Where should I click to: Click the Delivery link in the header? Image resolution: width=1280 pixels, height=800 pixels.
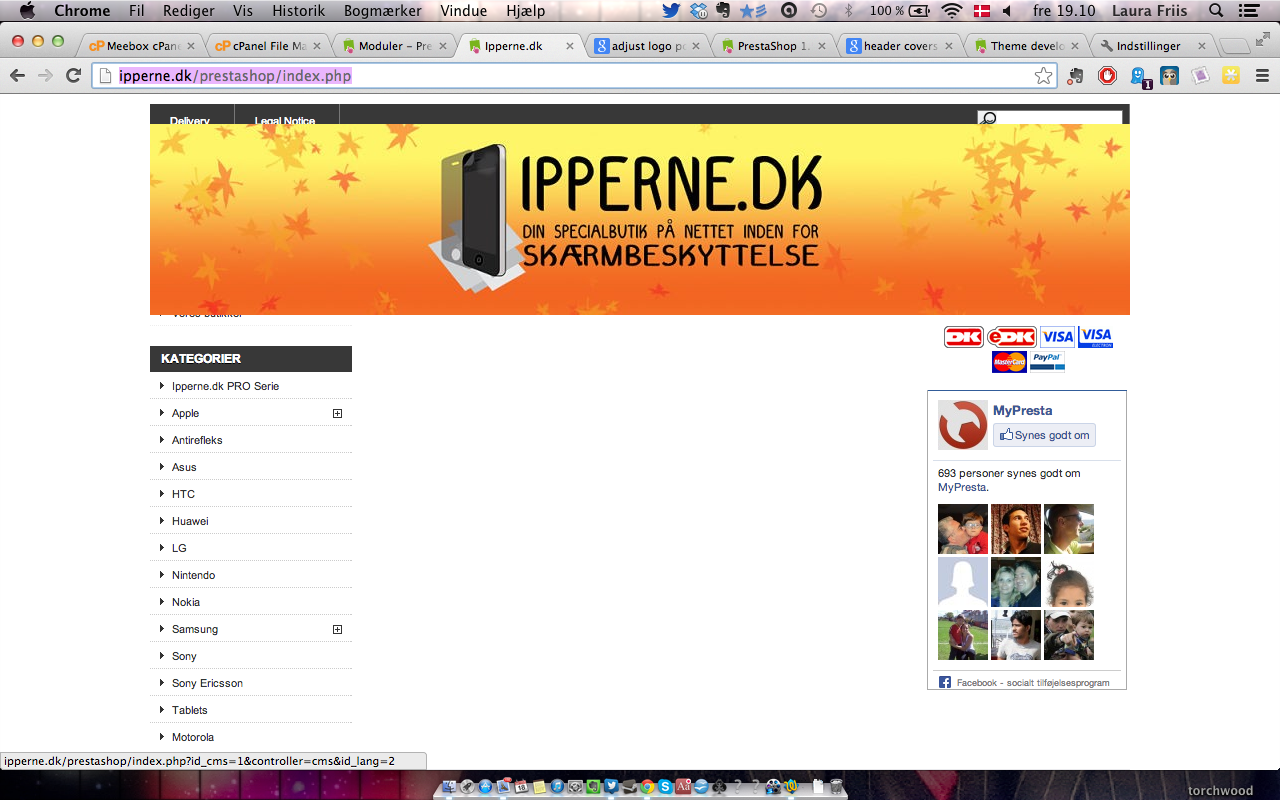coord(190,120)
